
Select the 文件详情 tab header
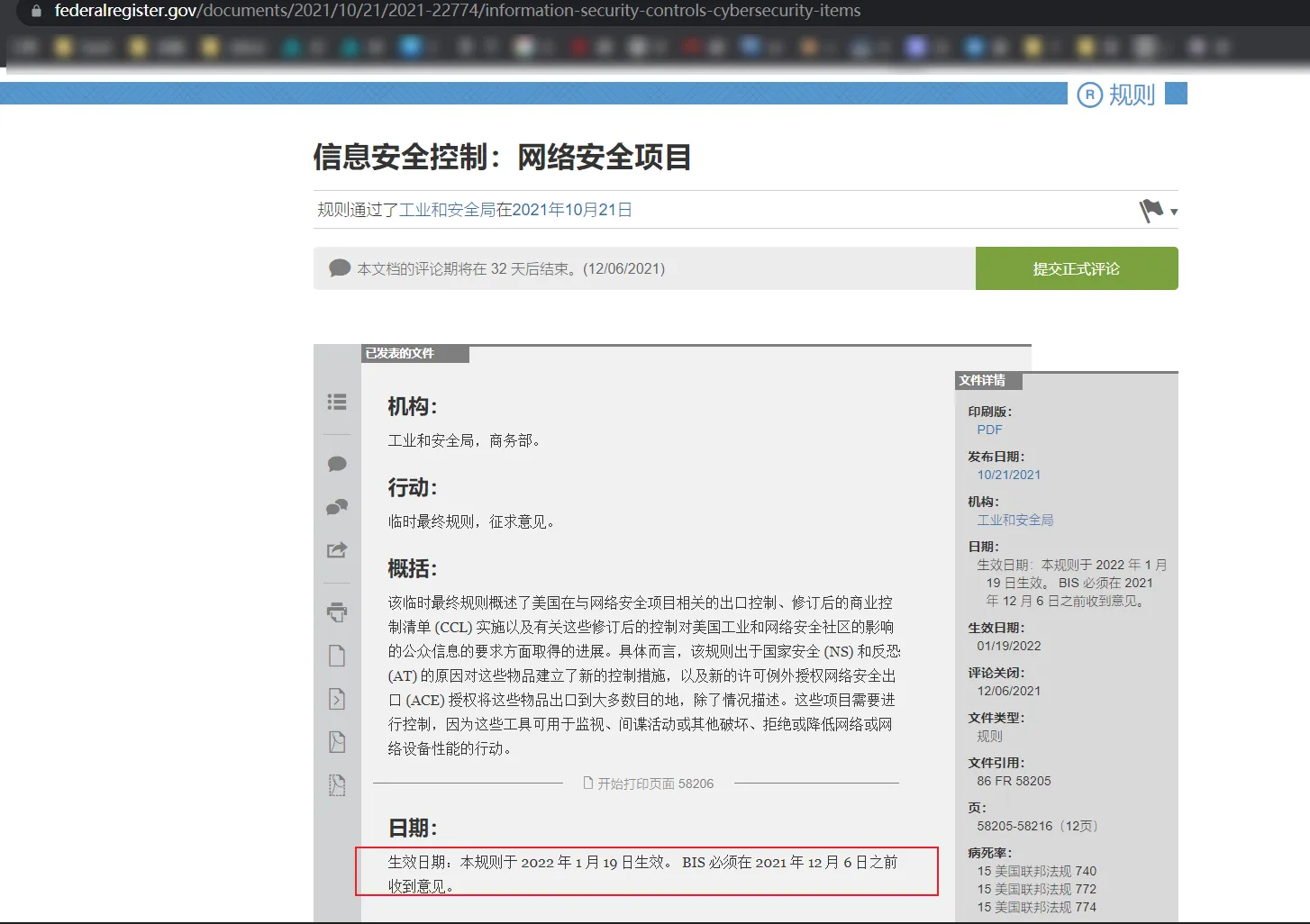pyautogui.click(x=982, y=380)
